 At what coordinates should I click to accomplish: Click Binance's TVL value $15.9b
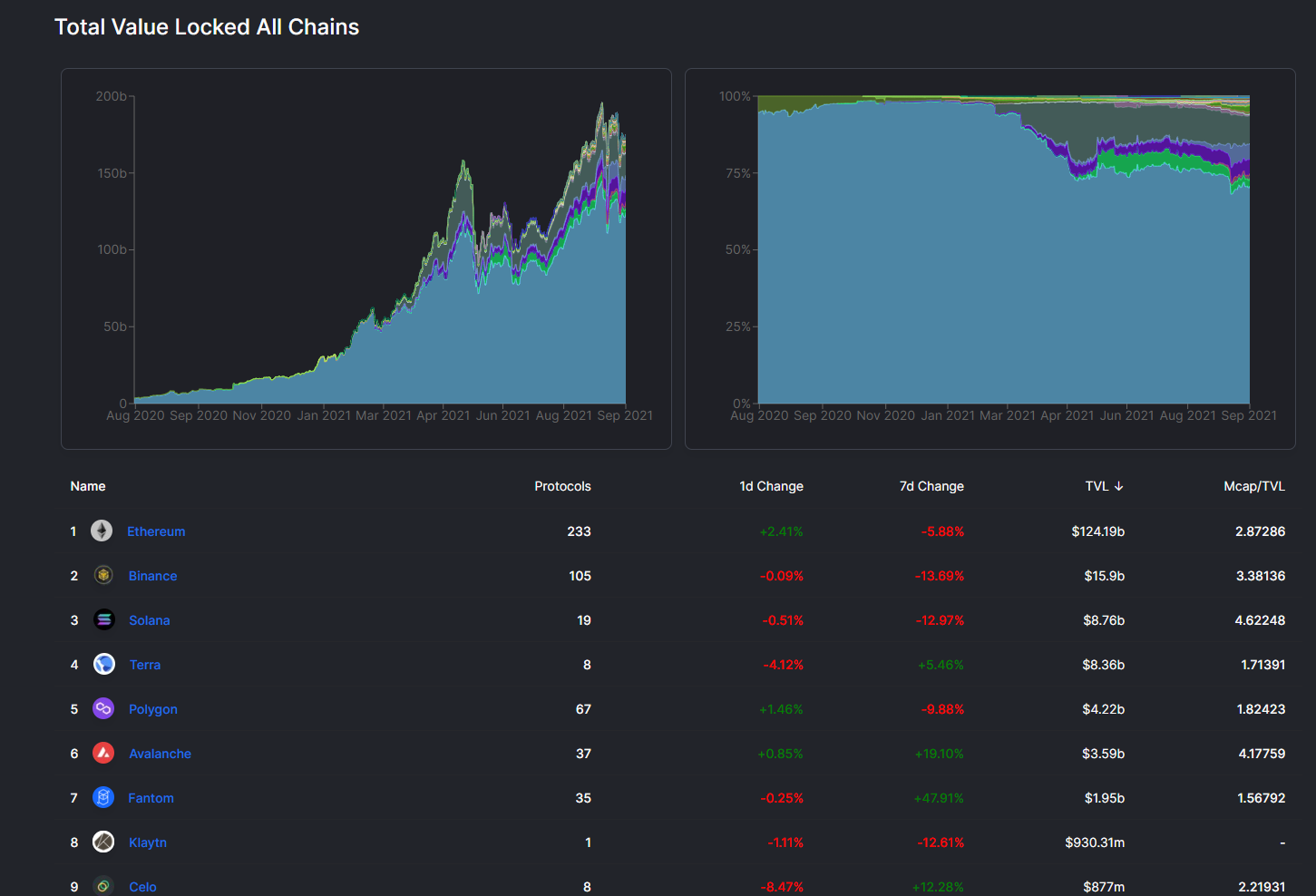(1104, 576)
